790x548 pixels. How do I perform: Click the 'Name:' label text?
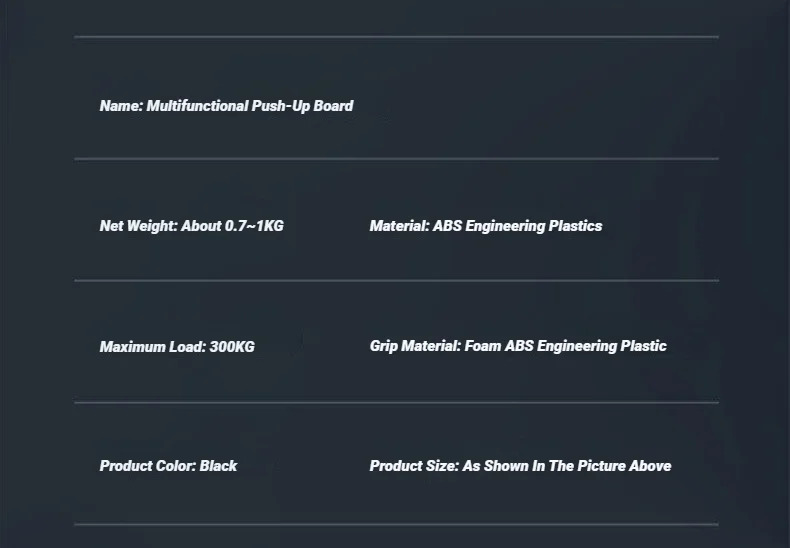tap(121, 106)
